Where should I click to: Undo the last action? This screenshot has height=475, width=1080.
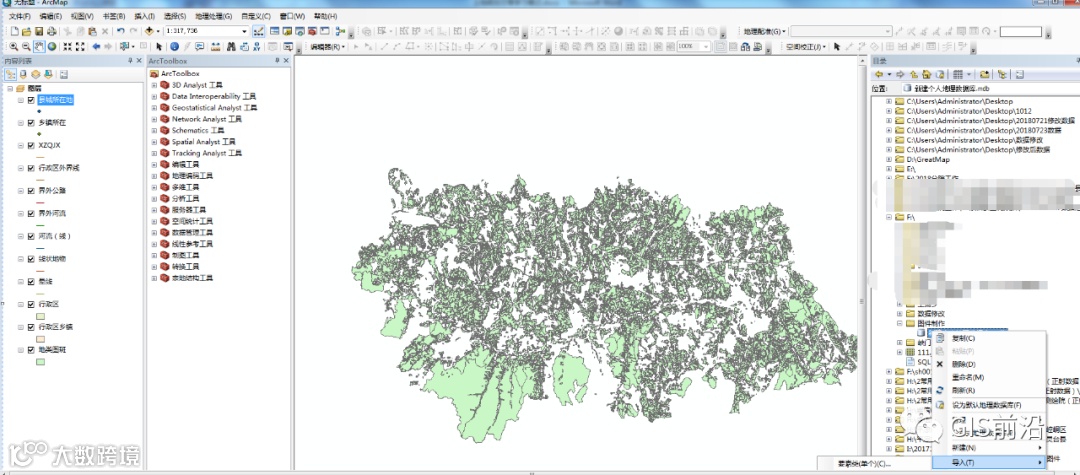[121, 31]
